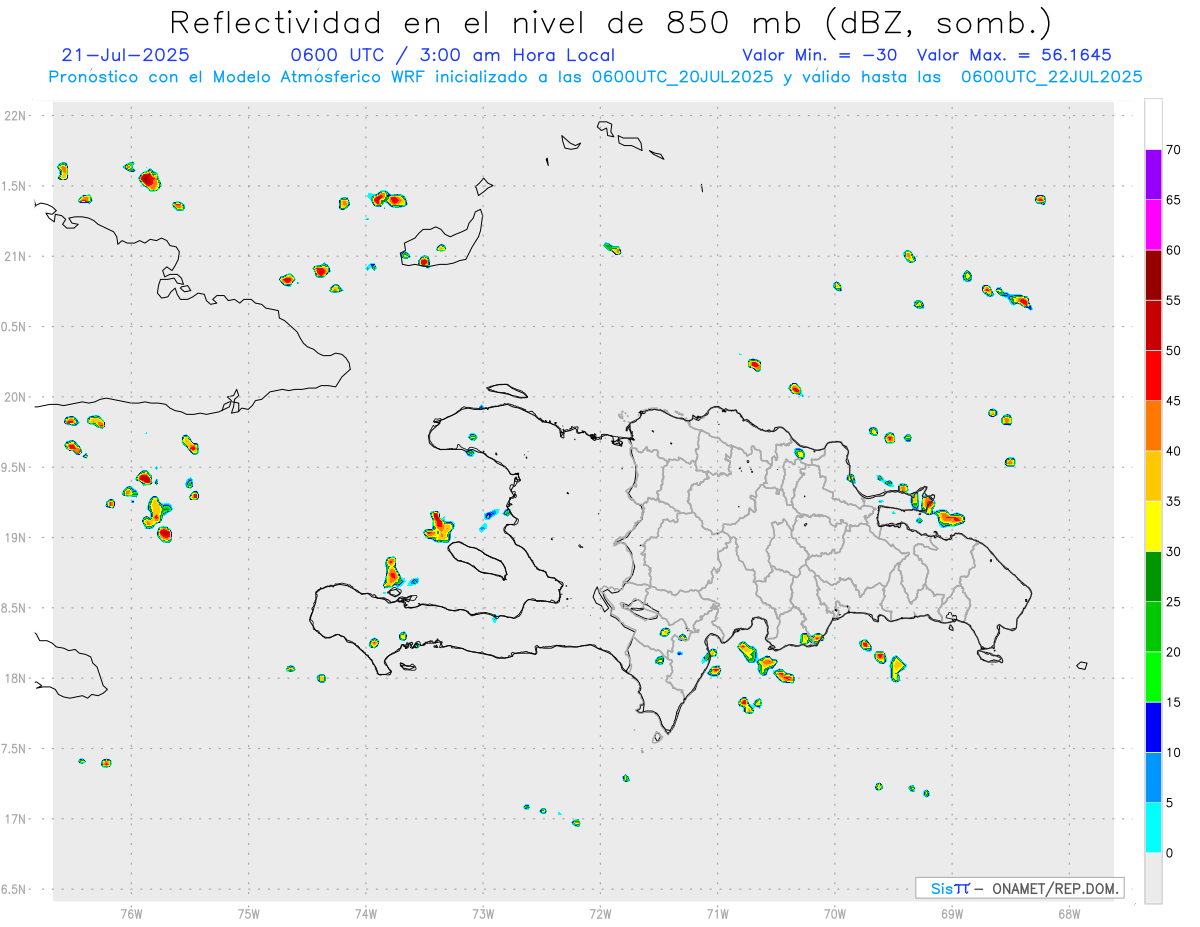This screenshot has width=1200, height=927.
Task: Click the '60' value on the color scale
Action: [x=1173, y=250]
